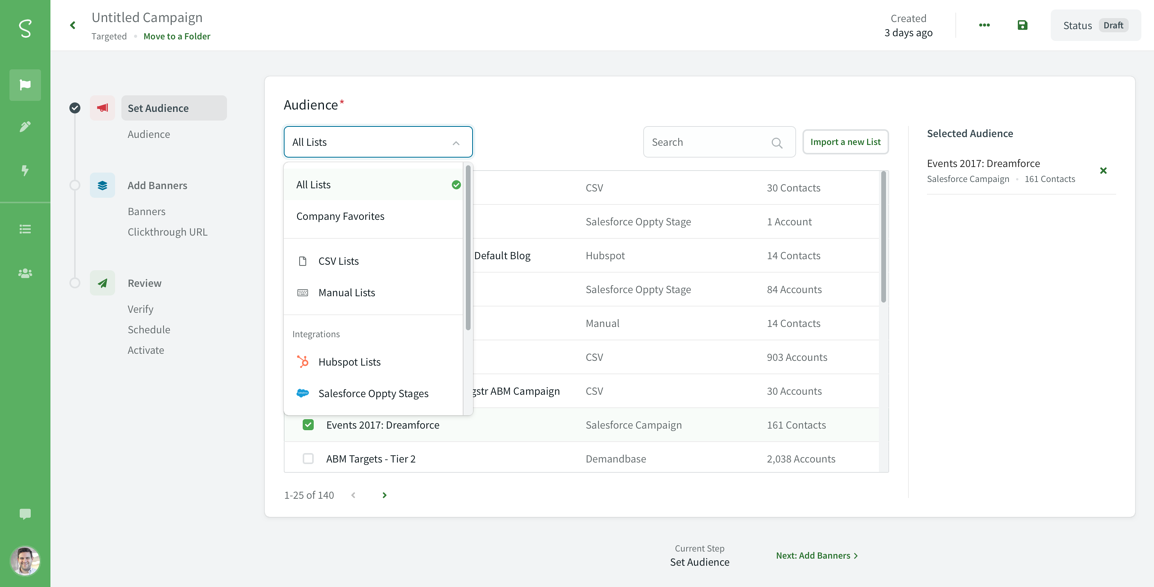The image size is (1154, 587).
Task: Click the audience list table scrollbar
Action: click(884, 237)
